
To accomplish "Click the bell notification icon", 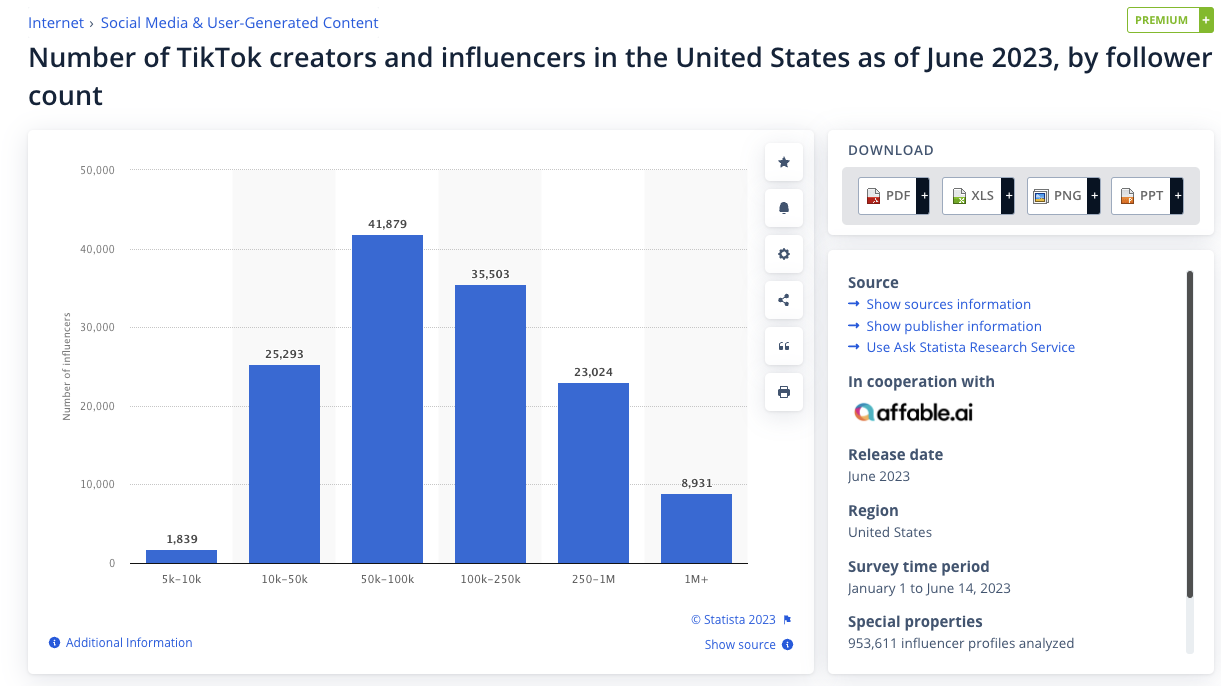I will pyautogui.click(x=784, y=208).
